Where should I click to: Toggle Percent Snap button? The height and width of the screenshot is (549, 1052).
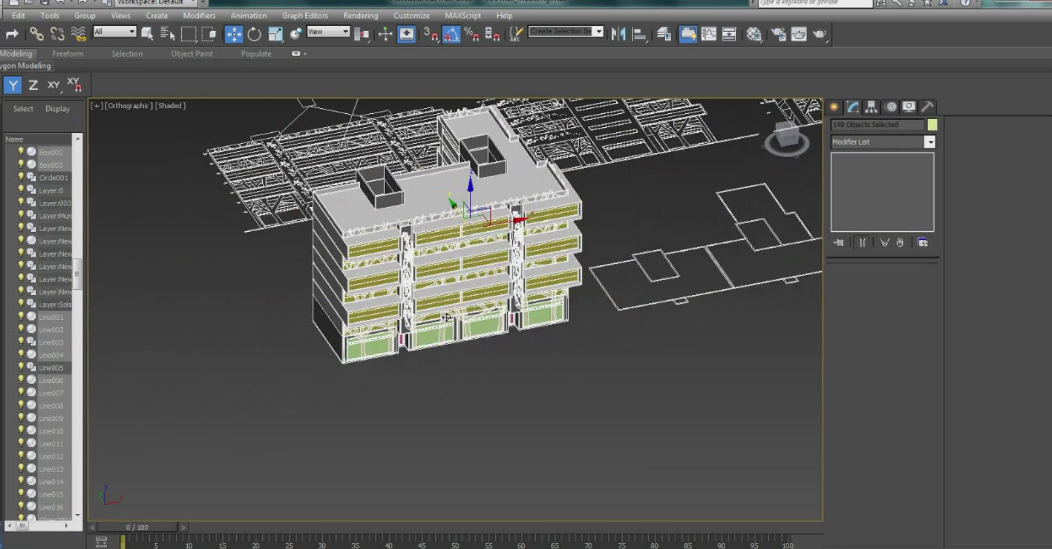click(472, 34)
